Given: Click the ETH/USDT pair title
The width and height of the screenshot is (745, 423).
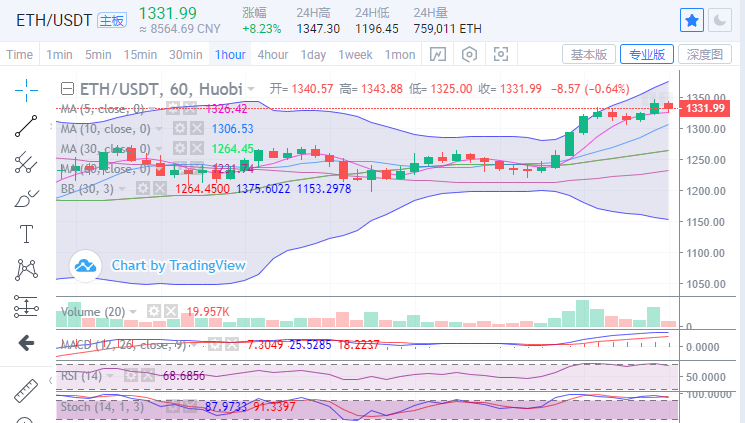Looking at the screenshot, I should click(x=54, y=20).
